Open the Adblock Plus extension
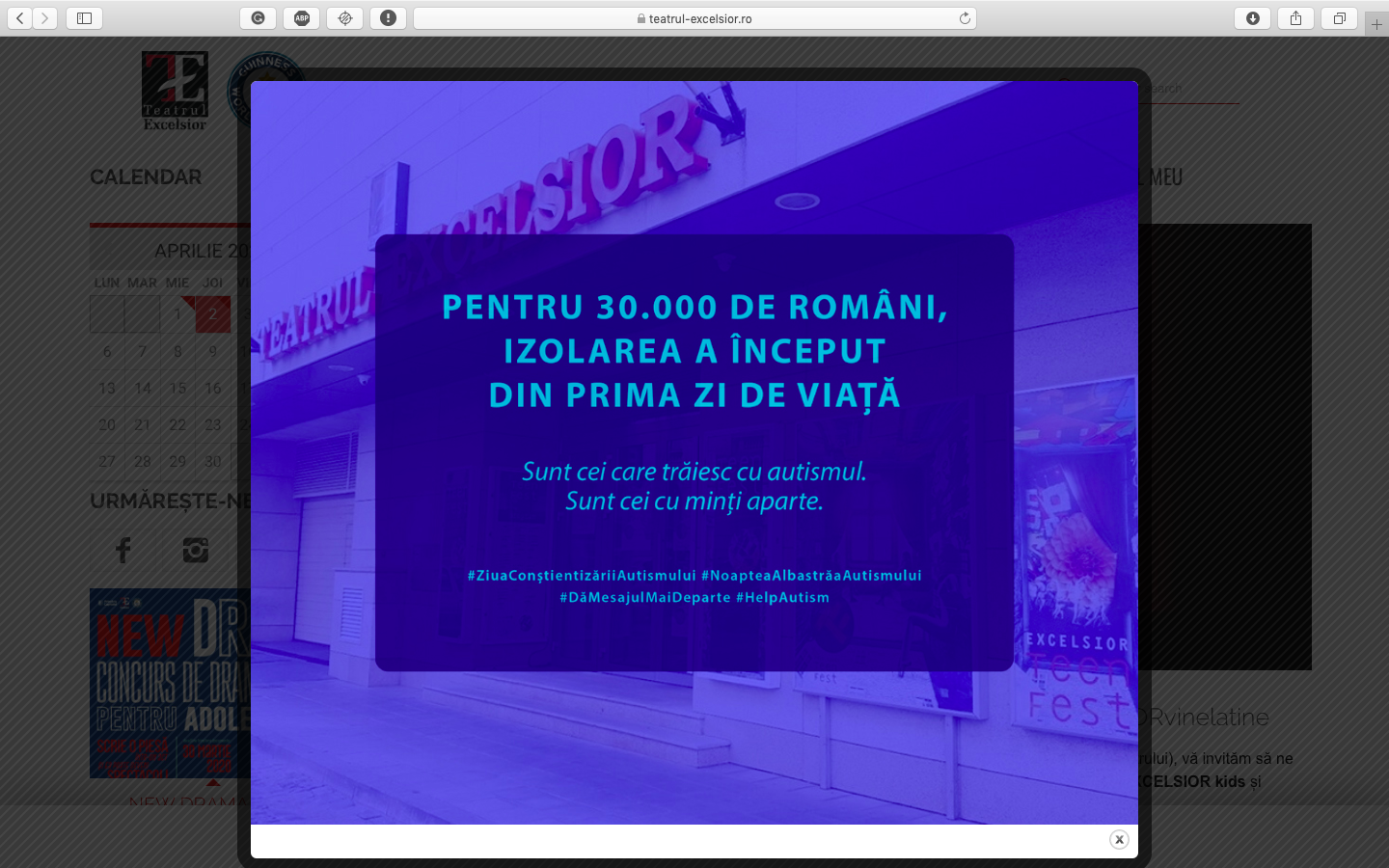This screenshot has height=868, width=1389. pos(302,18)
